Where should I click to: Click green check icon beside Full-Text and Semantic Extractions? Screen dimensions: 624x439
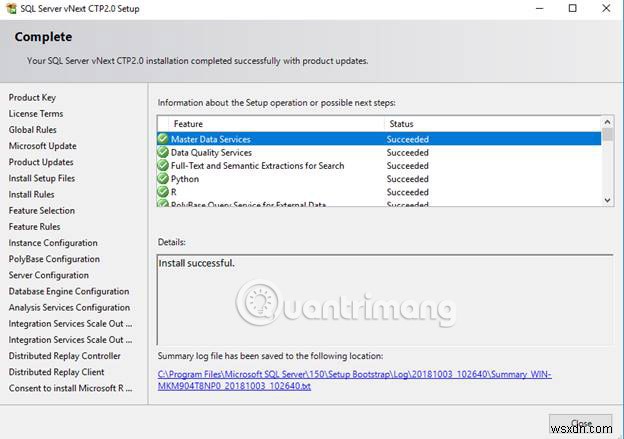click(x=163, y=165)
